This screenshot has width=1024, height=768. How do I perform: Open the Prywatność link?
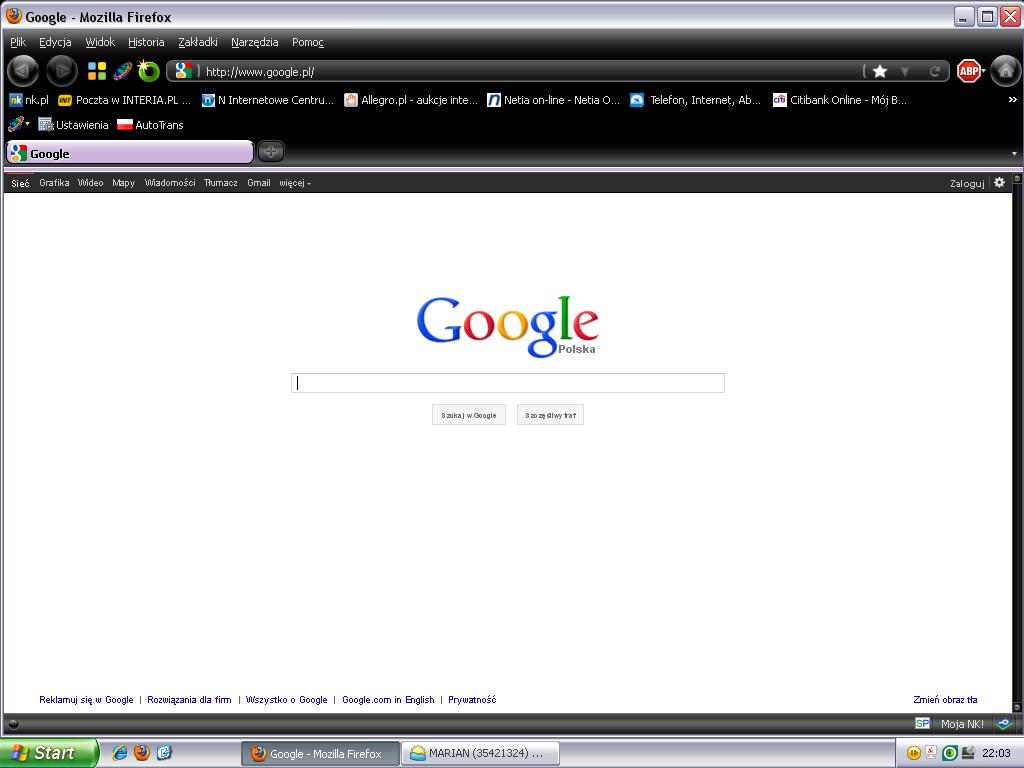click(x=472, y=699)
